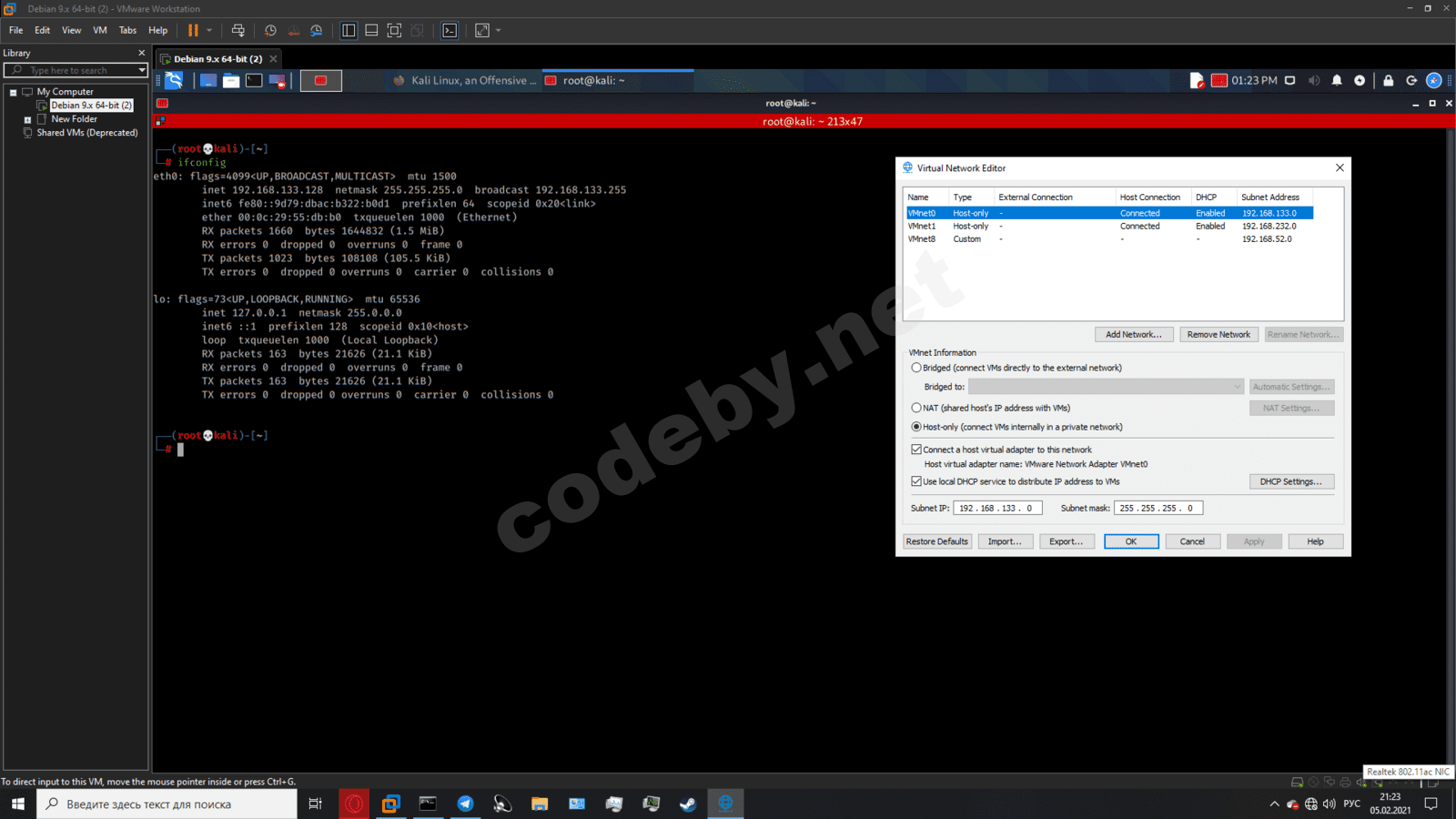The width and height of the screenshot is (1456, 819).
Task: Select the Host-only radio option
Action: click(x=916, y=427)
